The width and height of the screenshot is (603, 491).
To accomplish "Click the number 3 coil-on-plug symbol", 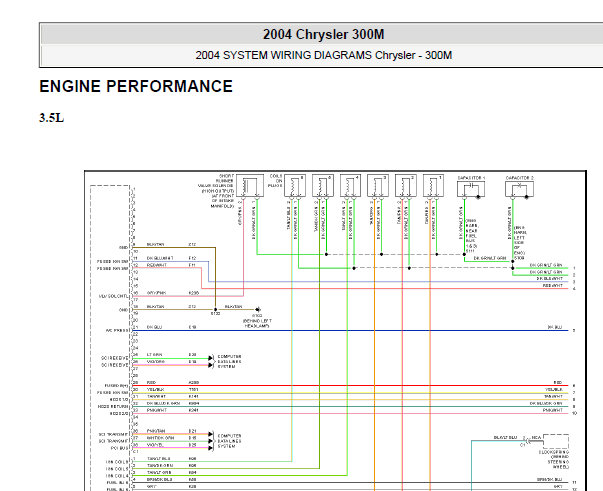I will pyautogui.click(x=378, y=186).
